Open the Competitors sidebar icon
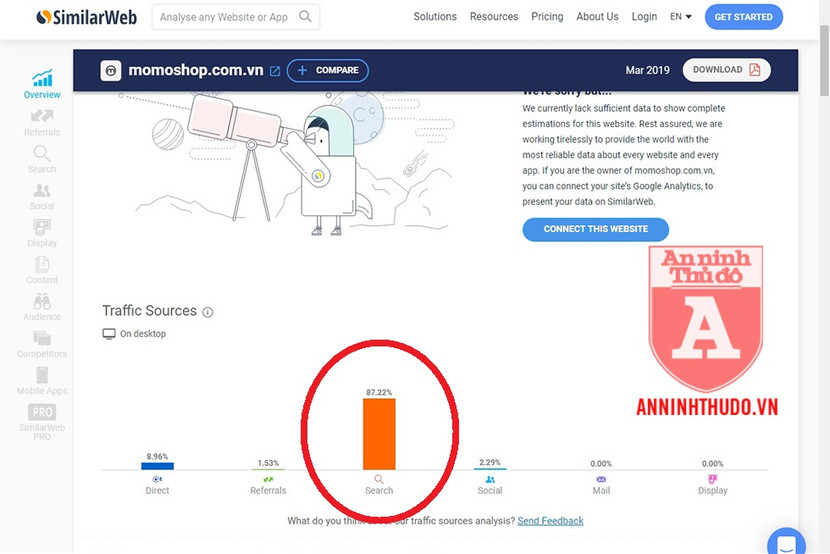Image resolution: width=830 pixels, height=554 pixels. (x=42, y=339)
